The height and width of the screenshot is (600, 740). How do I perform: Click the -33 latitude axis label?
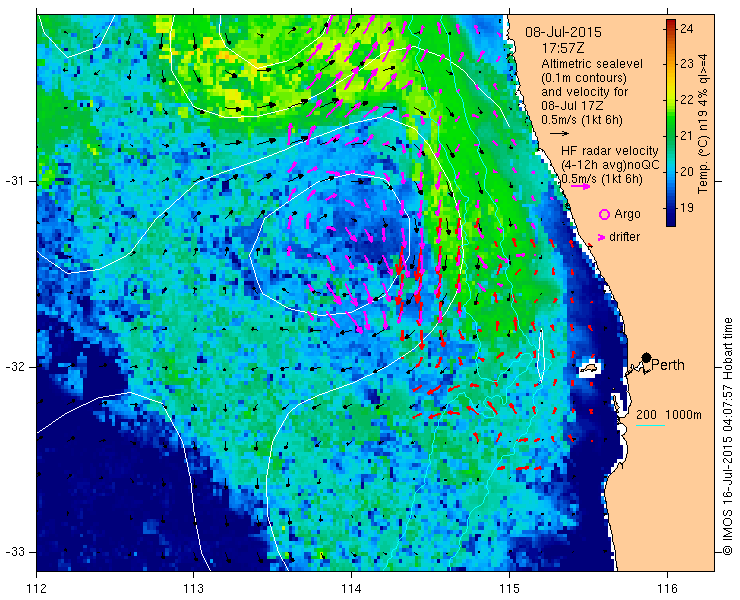pos(15,552)
